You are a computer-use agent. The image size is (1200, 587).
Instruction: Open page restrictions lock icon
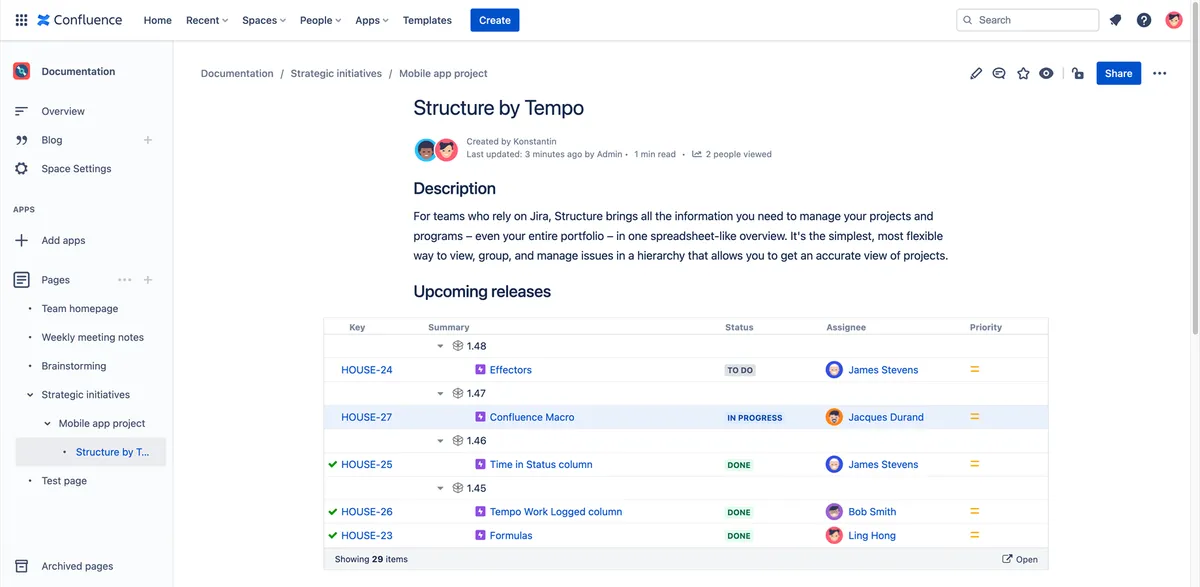[1077, 73]
